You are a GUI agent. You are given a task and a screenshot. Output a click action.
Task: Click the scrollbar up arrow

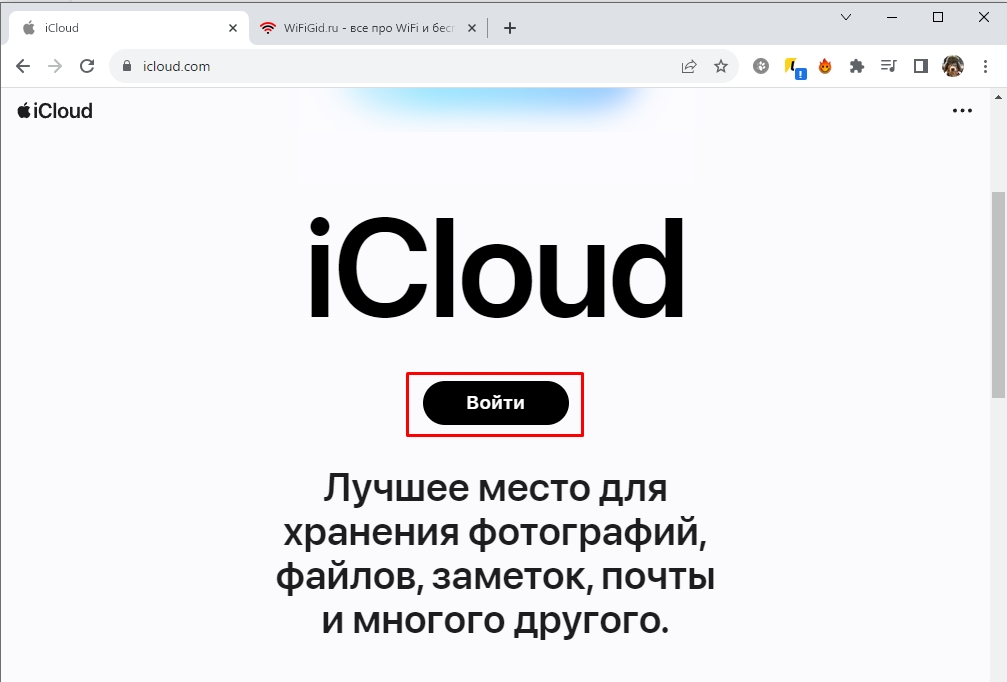999,98
